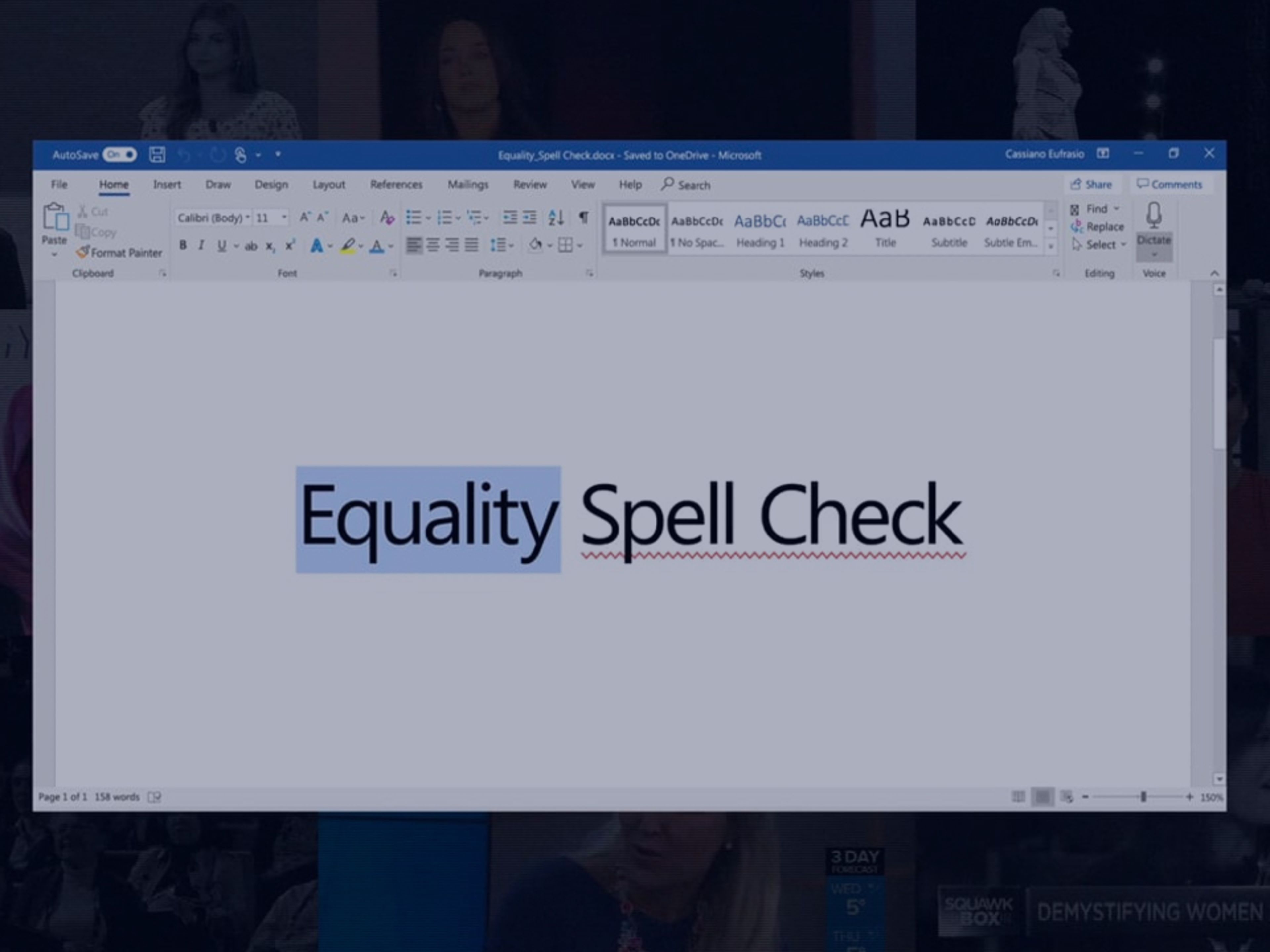Switch to the Draw tab
This screenshot has height=952, width=1270.
(x=218, y=184)
